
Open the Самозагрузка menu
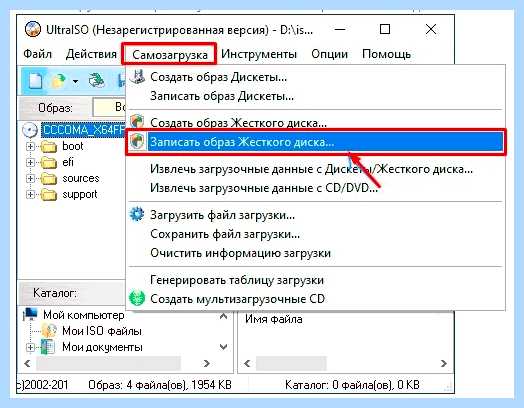coord(170,54)
